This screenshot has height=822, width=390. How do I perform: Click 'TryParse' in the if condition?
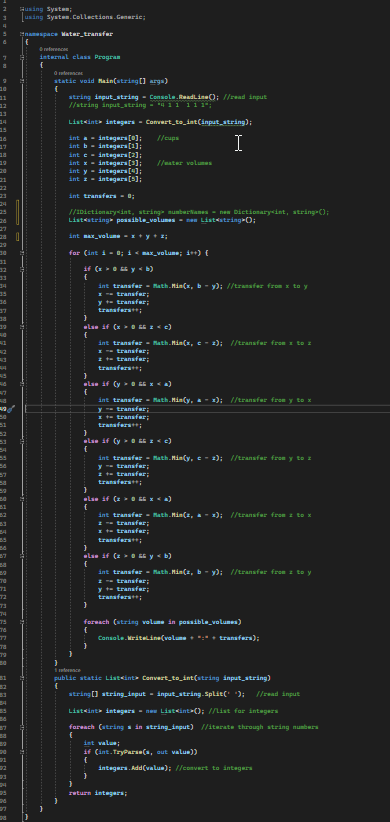(127, 752)
